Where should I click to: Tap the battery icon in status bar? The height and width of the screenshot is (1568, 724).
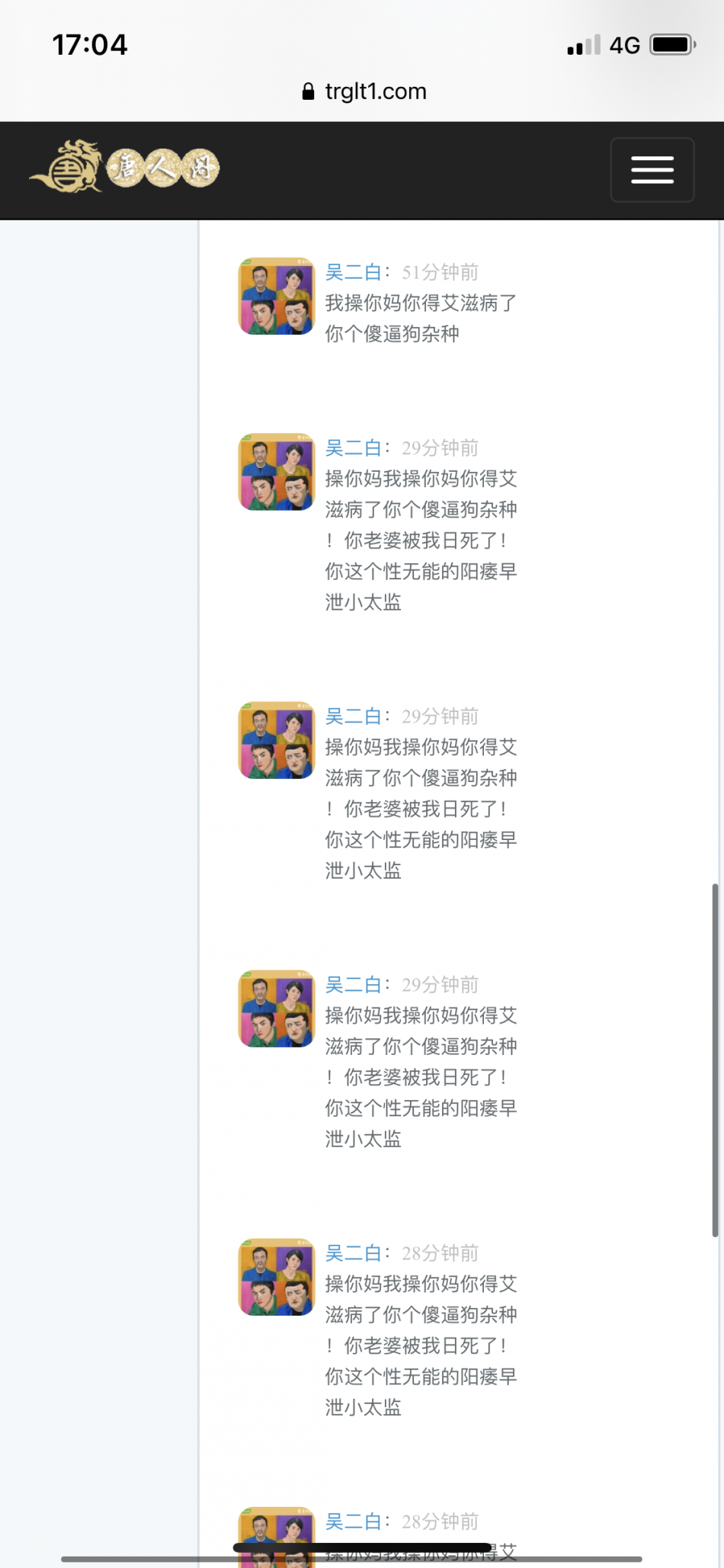(x=673, y=45)
